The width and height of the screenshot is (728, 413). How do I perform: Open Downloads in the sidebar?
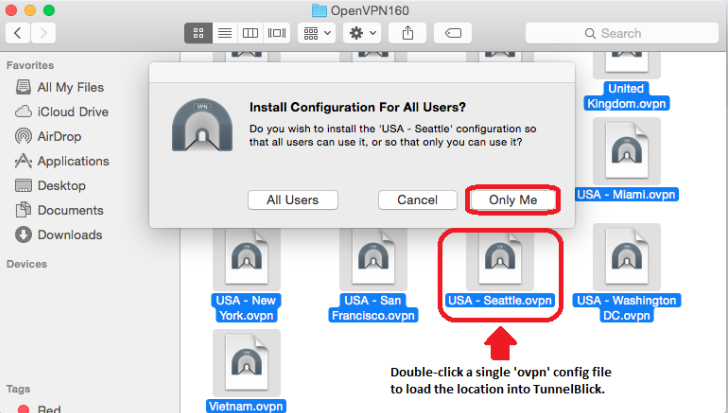[70, 235]
